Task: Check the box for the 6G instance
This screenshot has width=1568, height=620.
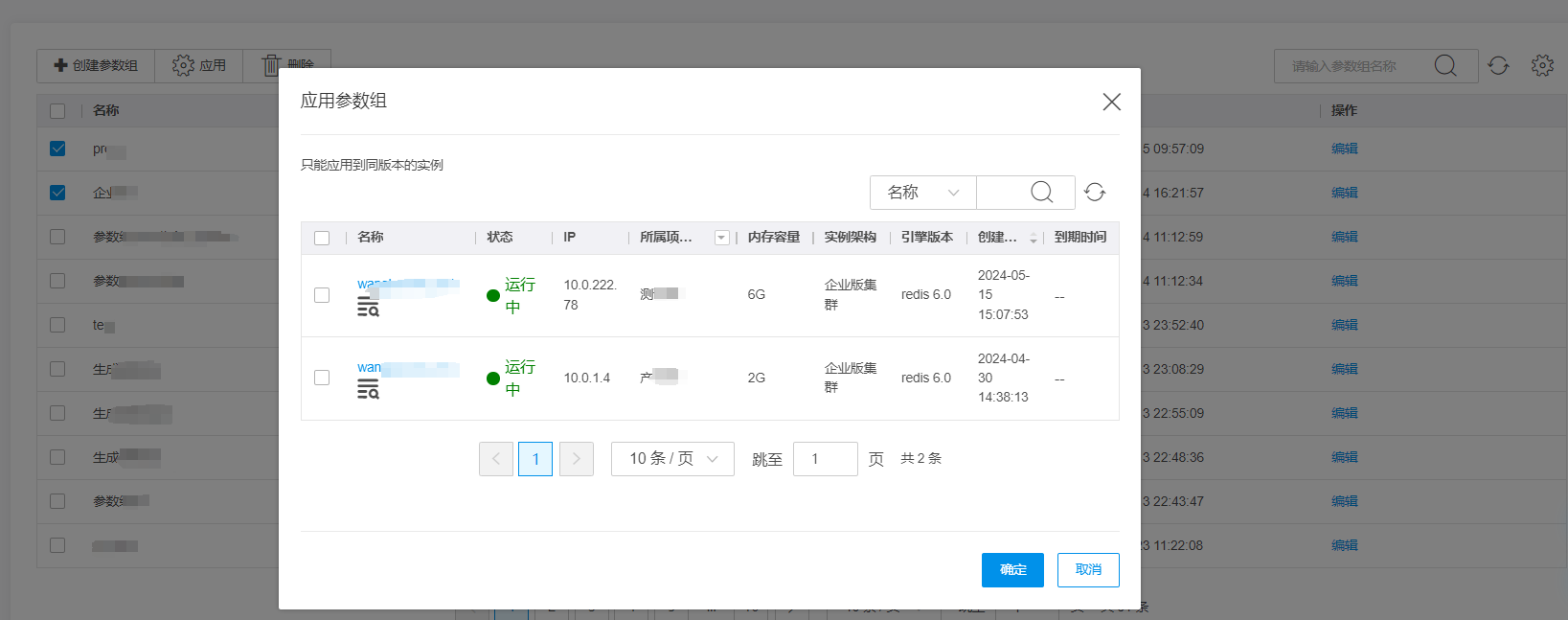Action: (x=322, y=295)
